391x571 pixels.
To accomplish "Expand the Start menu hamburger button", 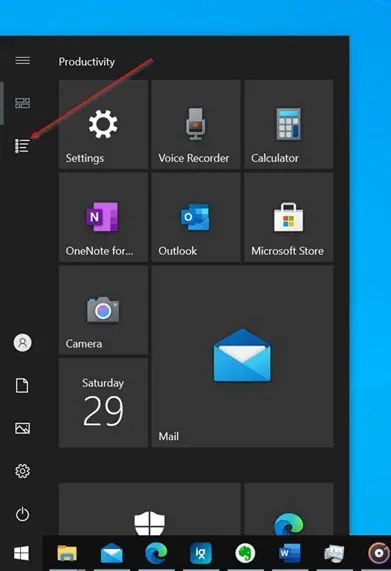I will click(x=23, y=60).
